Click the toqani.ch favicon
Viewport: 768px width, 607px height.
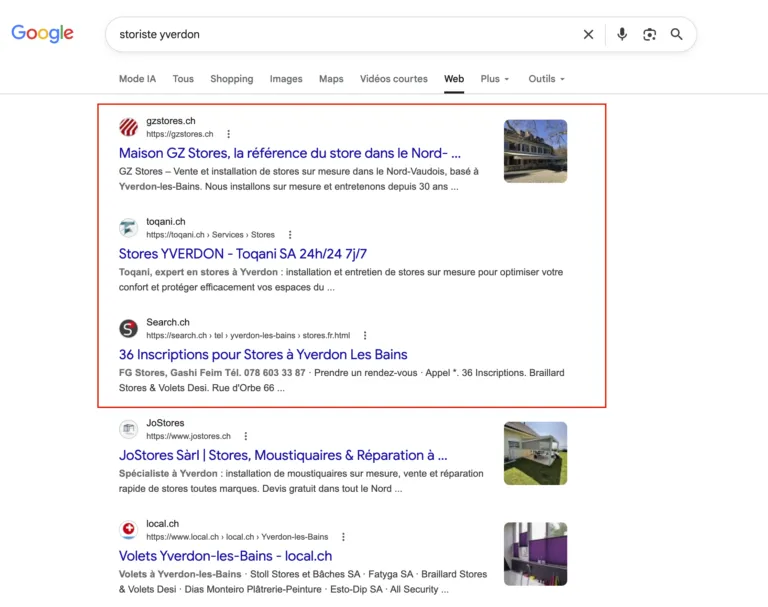pyautogui.click(x=128, y=228)
